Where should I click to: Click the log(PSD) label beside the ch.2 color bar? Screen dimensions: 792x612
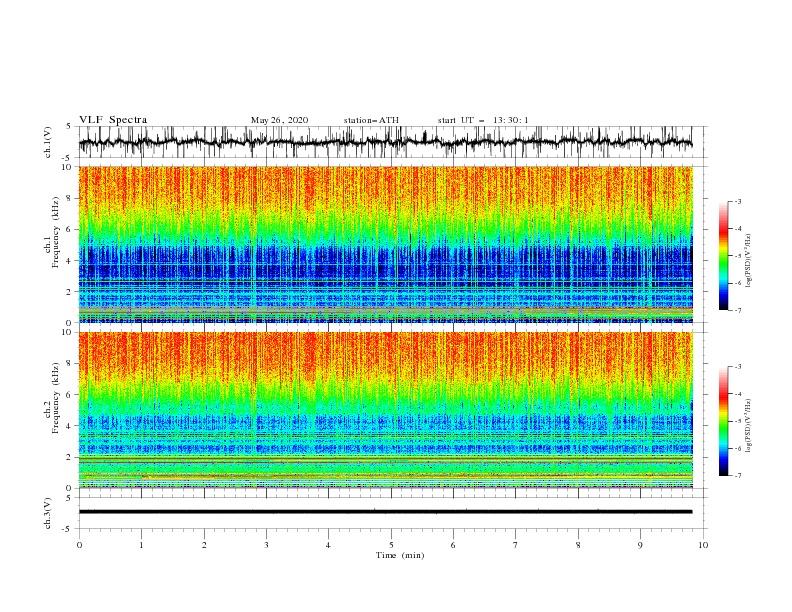click(x=749, y=426)
